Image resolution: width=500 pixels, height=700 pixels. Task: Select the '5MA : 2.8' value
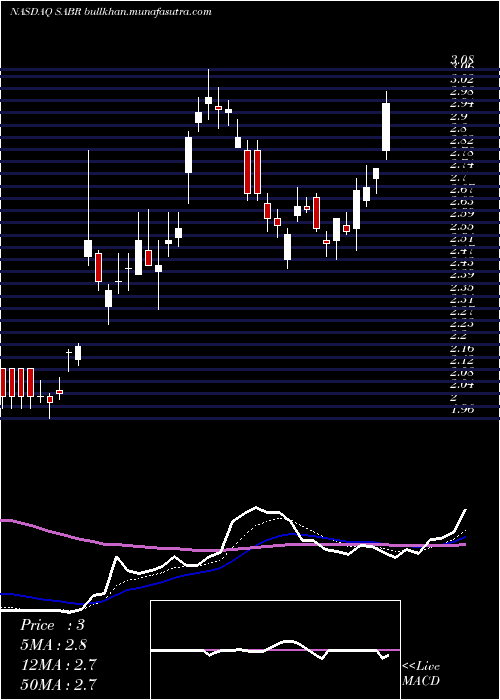click(x=54, y=645)
